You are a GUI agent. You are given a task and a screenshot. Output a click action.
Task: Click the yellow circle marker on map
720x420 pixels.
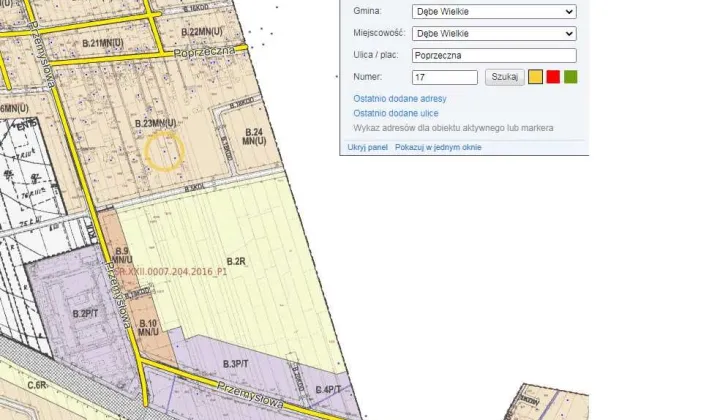[164, 151]
